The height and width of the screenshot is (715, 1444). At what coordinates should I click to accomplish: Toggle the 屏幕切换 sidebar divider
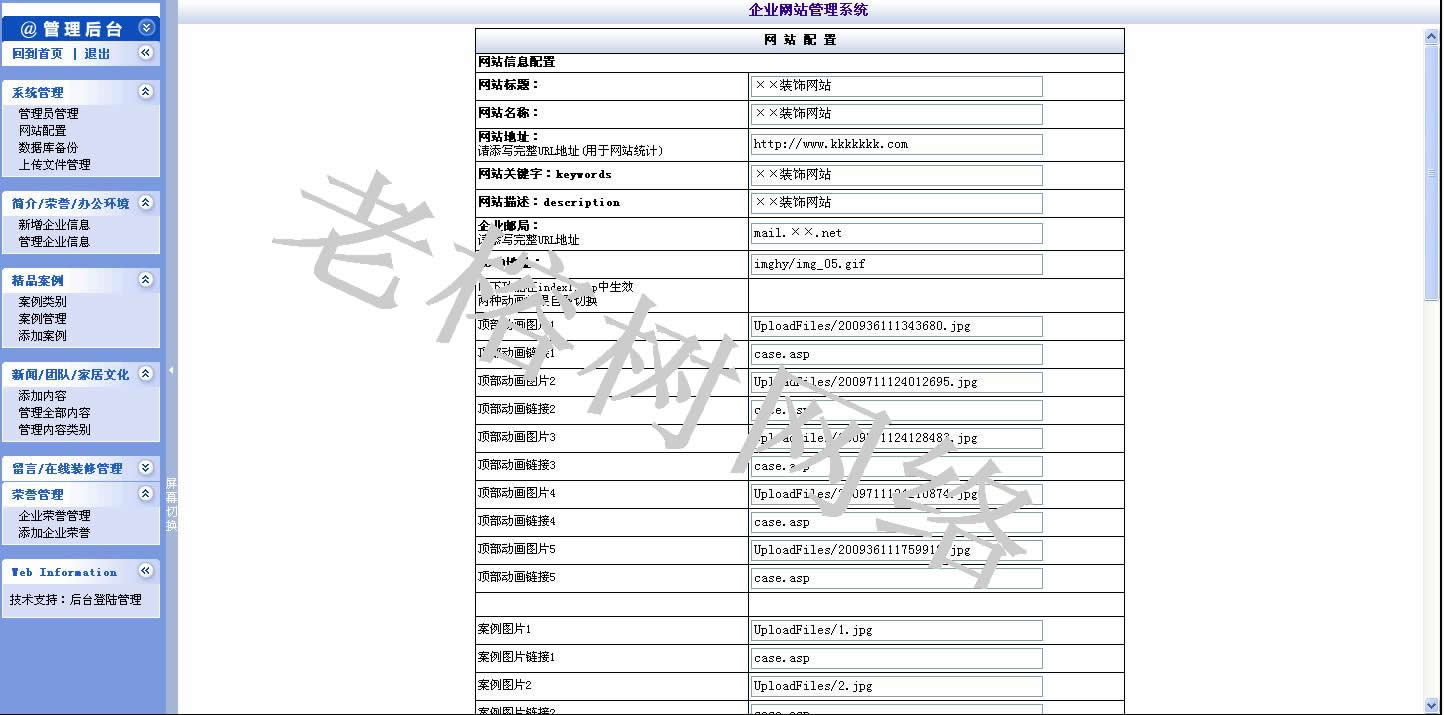(x=171, y=504)
